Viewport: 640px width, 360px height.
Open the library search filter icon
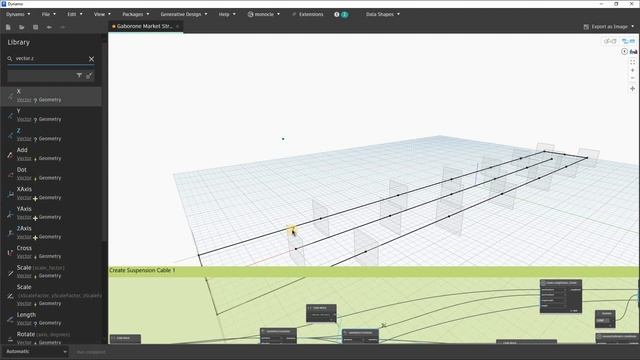79,76
